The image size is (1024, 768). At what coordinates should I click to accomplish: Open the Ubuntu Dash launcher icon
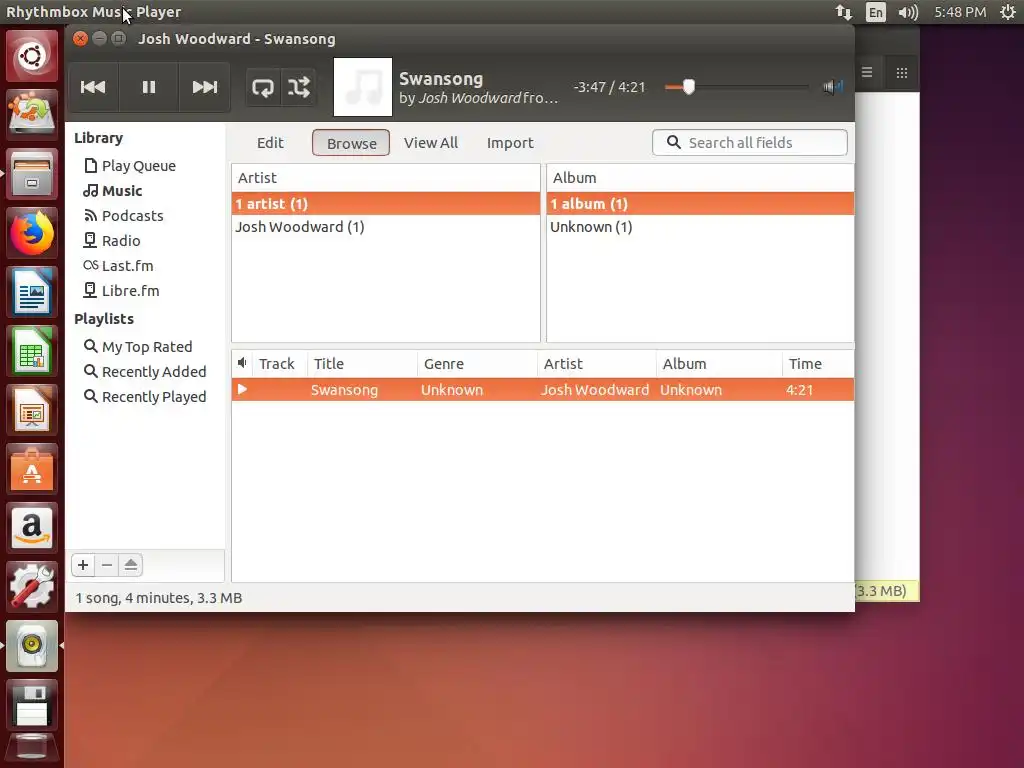pyautogui.click(x=32, y=56)
